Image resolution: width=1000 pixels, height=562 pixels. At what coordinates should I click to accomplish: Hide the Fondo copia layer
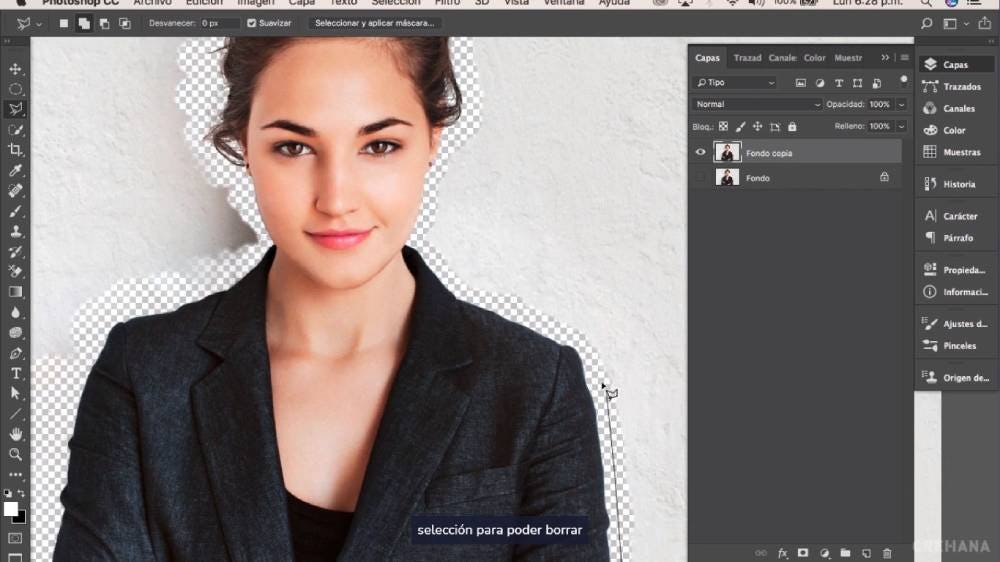pos(700,153)
